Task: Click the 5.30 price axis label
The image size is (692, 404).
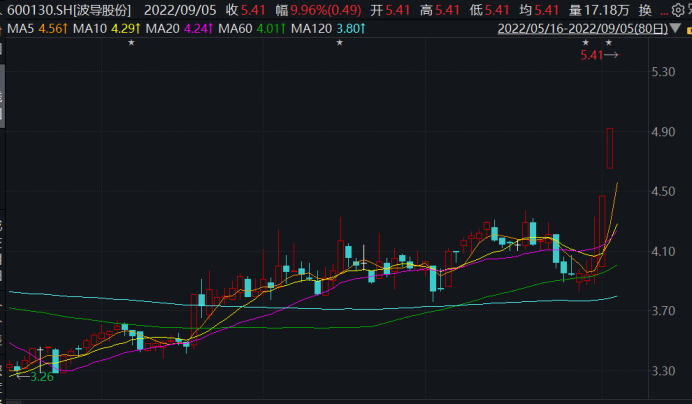Action: [663, 72]
